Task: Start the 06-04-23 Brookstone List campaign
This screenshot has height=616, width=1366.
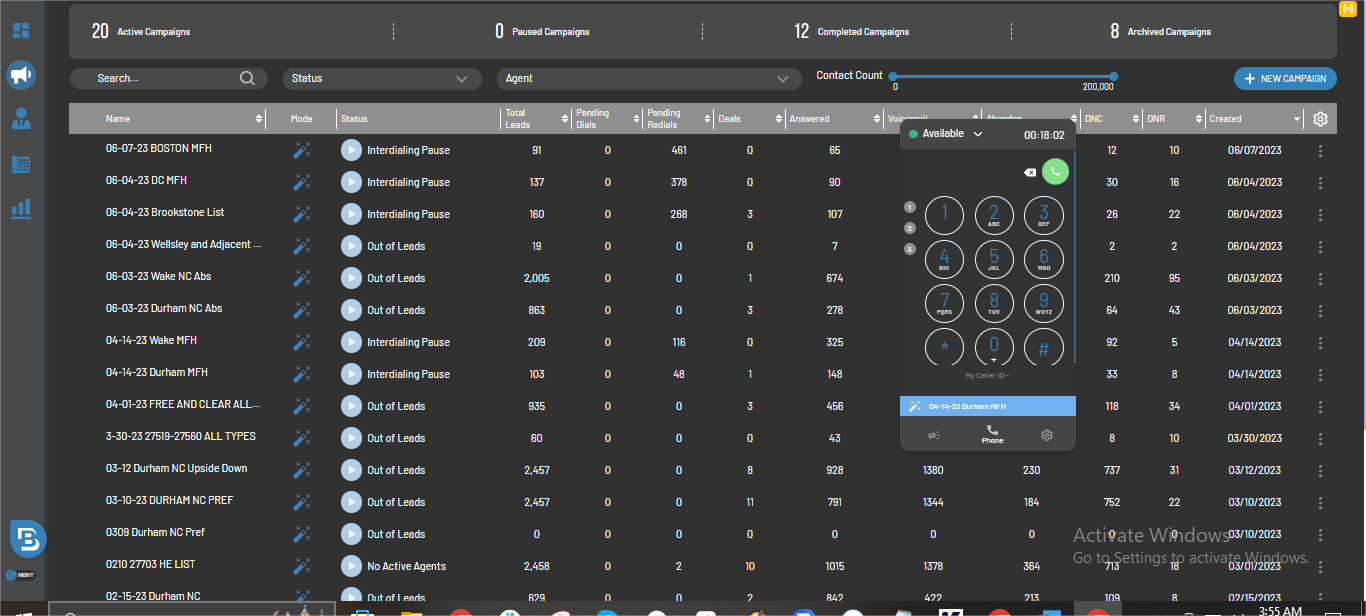Action: tap(351, 214)
